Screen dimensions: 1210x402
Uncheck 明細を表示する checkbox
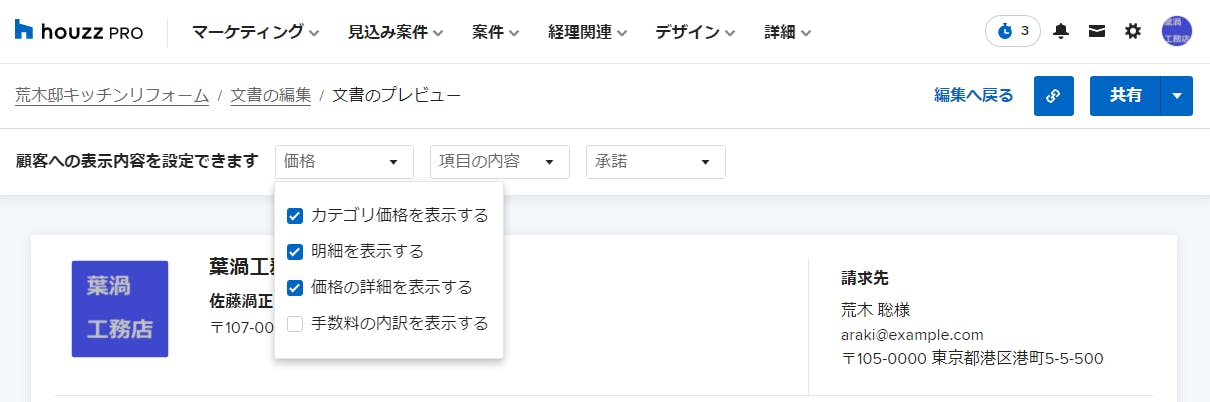(295, 252)
